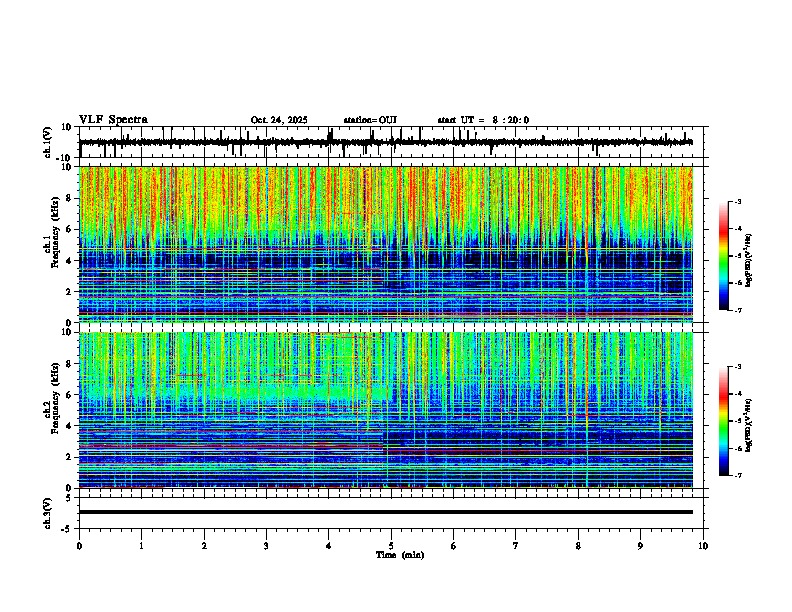Screen dimensions: 792x612
Task: Click the "station=OUI" header label
Action: click(370, 120)
